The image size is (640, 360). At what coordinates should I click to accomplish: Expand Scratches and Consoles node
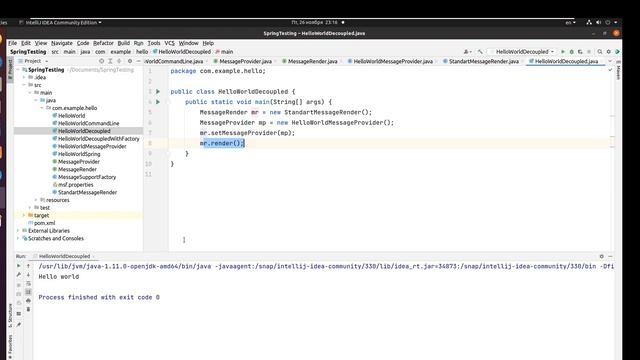point(18,238)
